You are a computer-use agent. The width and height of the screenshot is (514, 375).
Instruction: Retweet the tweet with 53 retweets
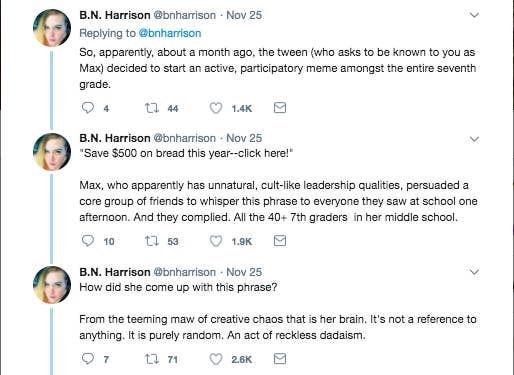(152, 241)
